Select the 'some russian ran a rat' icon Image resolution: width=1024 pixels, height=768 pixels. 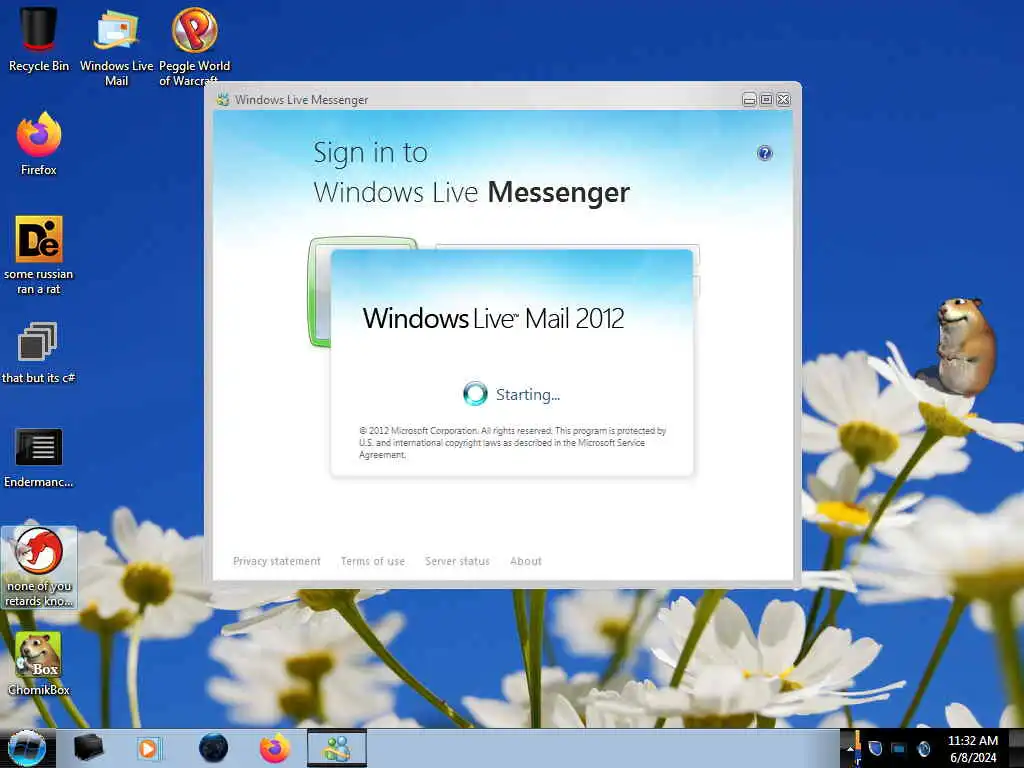click(39, 255)
